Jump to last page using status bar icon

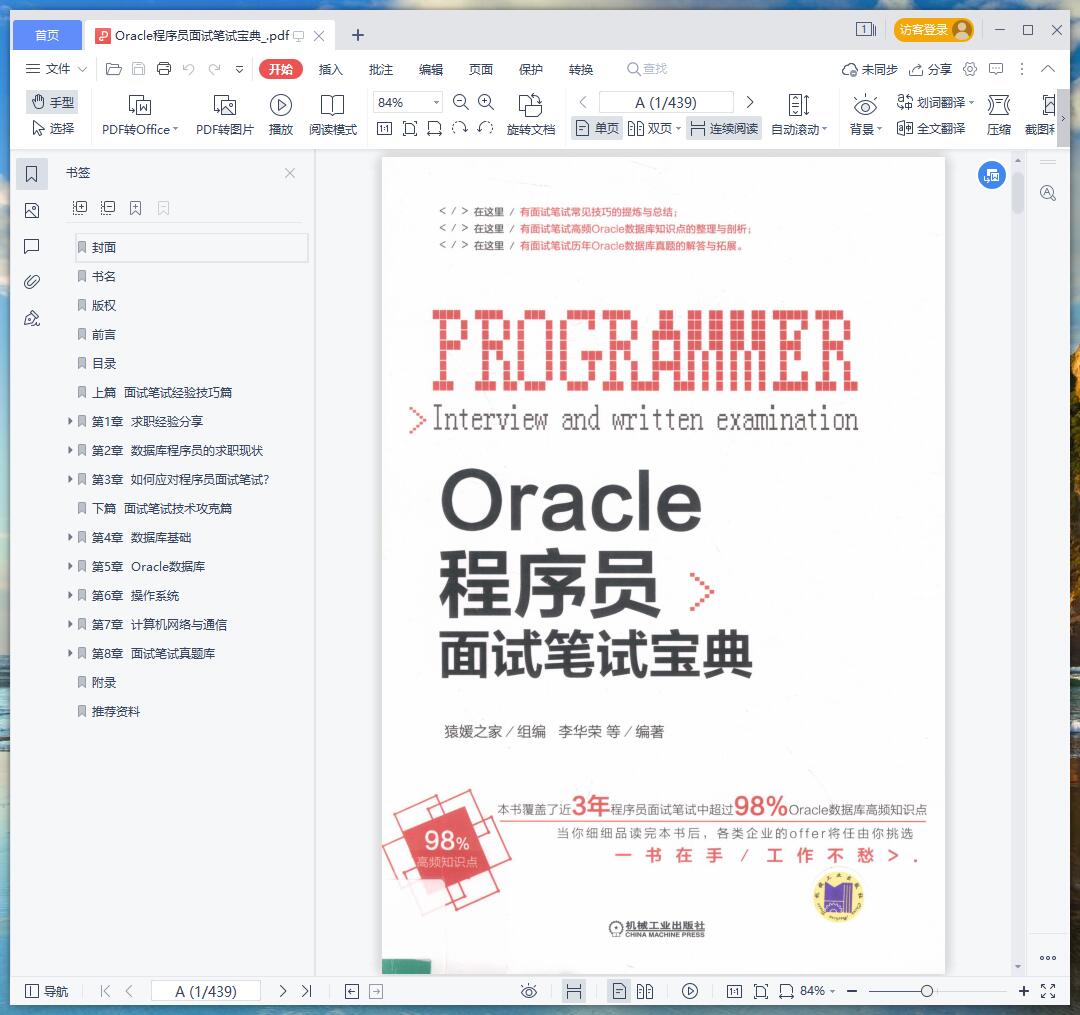[x=307, y=991]
